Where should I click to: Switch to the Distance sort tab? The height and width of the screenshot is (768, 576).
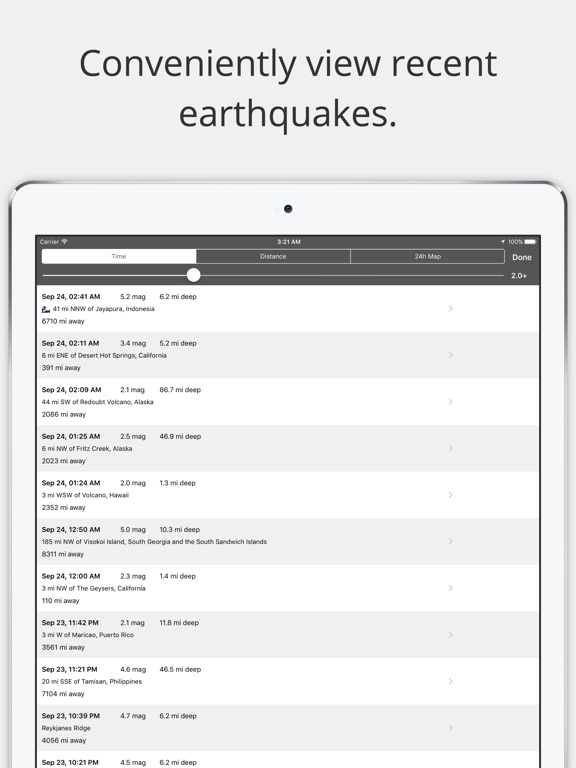point(273,256)
